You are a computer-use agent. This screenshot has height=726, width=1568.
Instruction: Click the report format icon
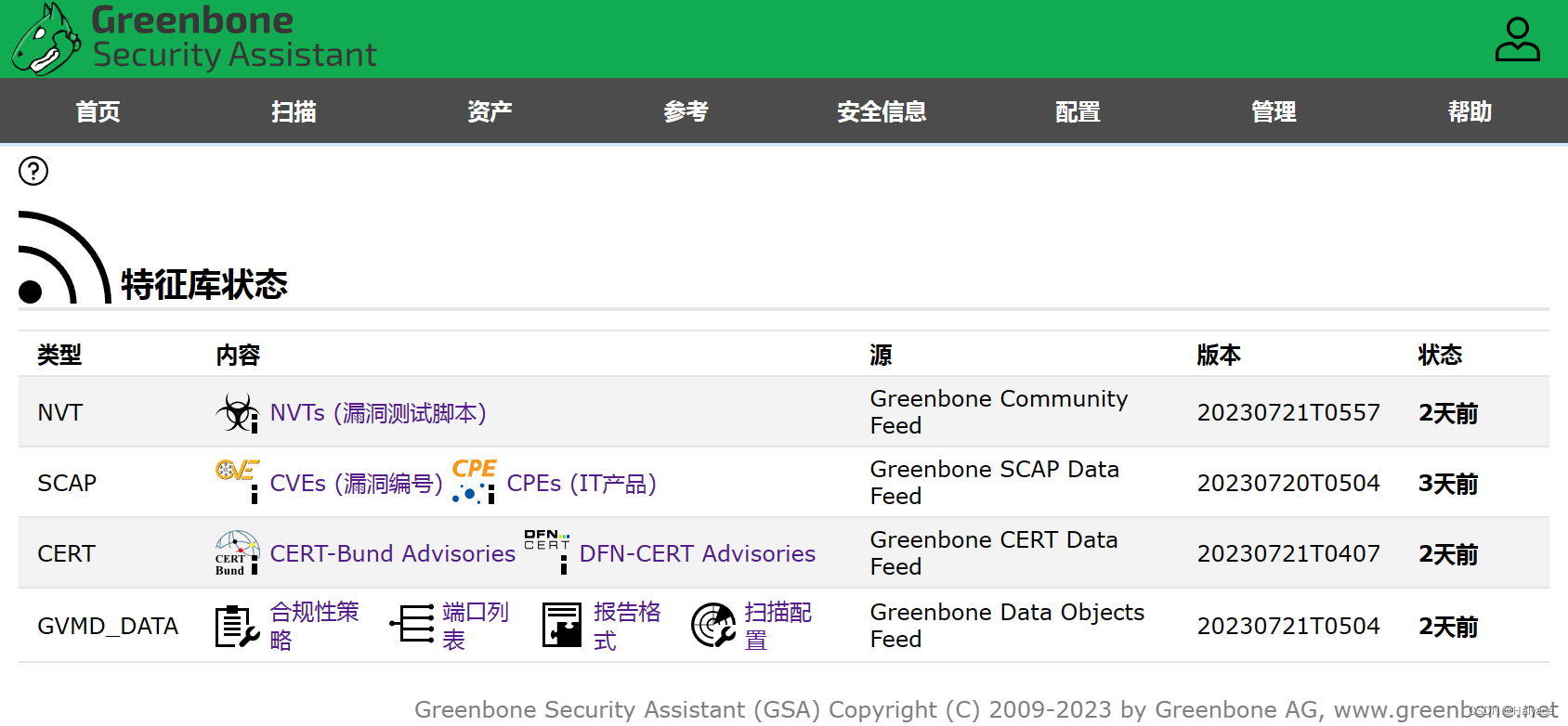(x=562, y=625)
